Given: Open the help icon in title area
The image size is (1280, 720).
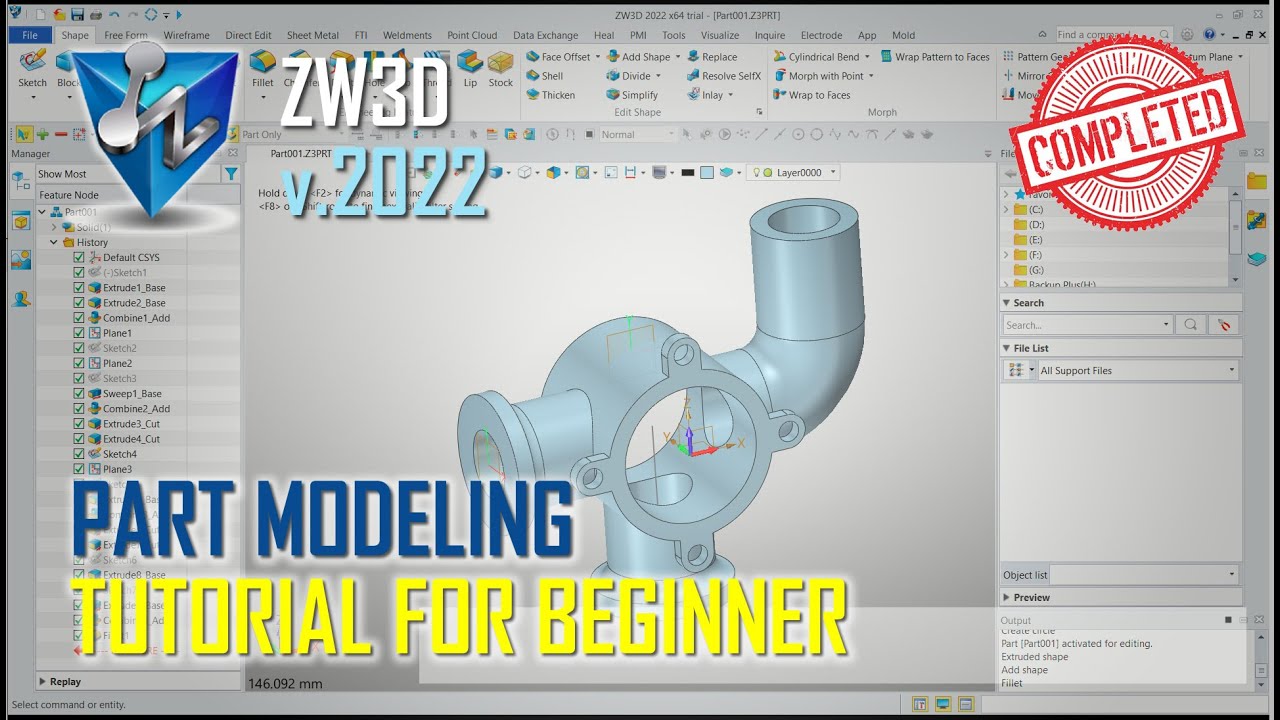Looking at the screenshot, I should click(1209, 34).
